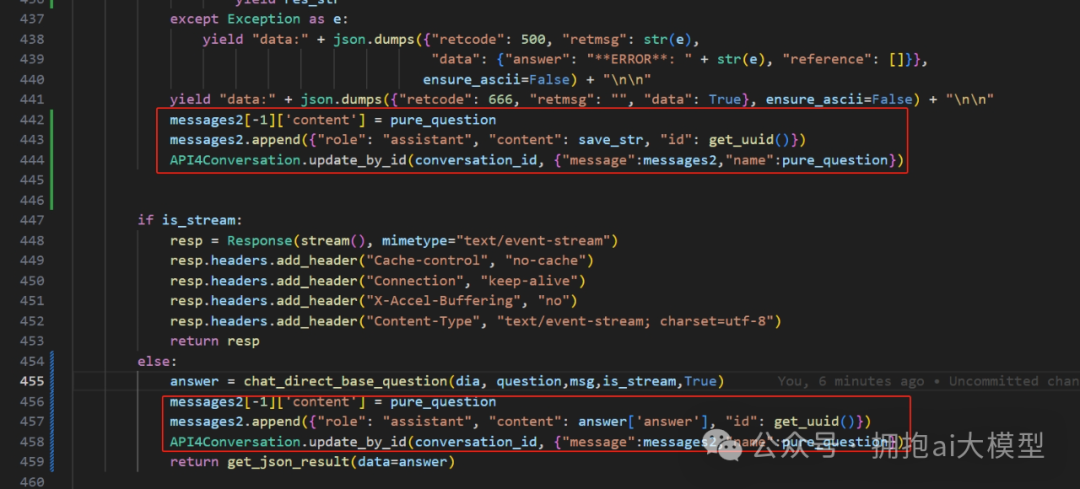
Task: Click the green added-line marker beside line 442
Action: tap(51, 120)
